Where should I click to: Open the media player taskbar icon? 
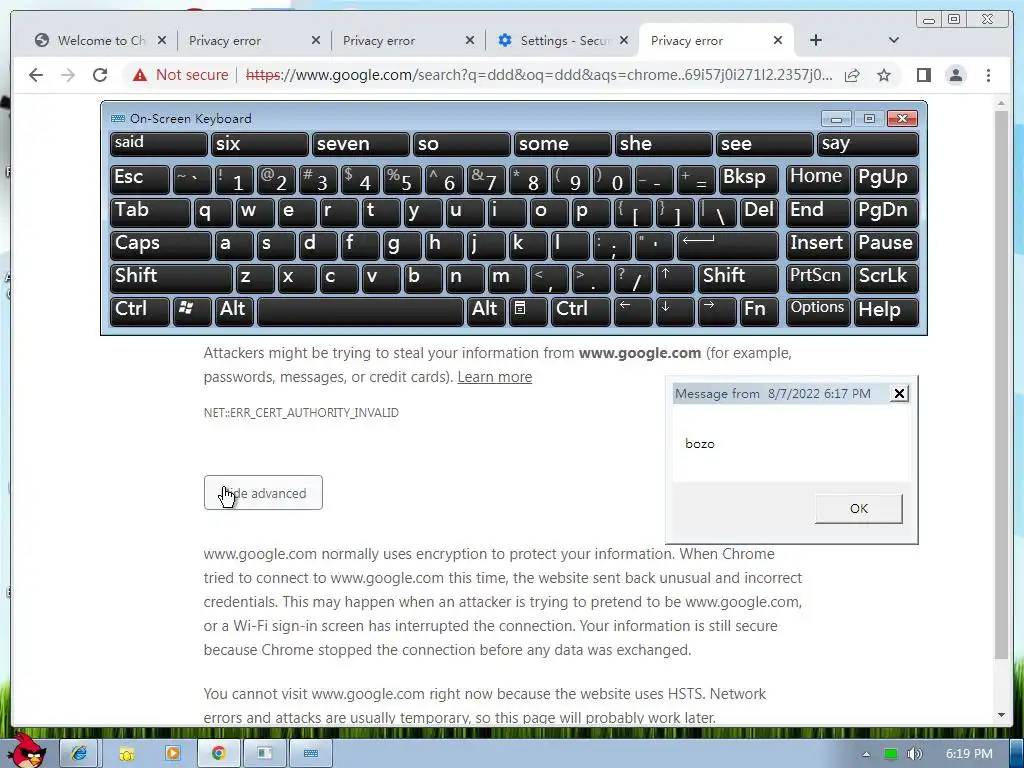coord(172,754)
